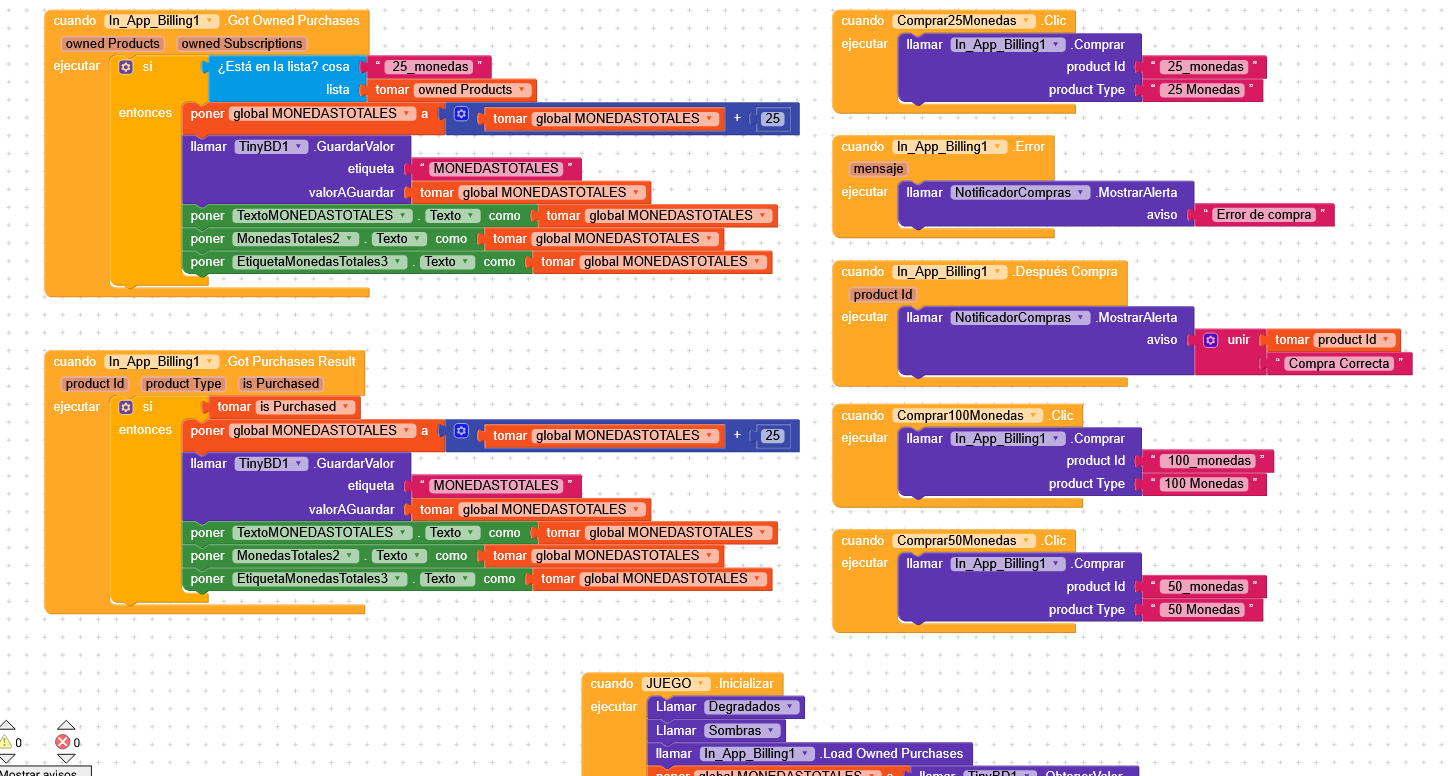Click the up arrow above the error icon

tap(66, 725)
